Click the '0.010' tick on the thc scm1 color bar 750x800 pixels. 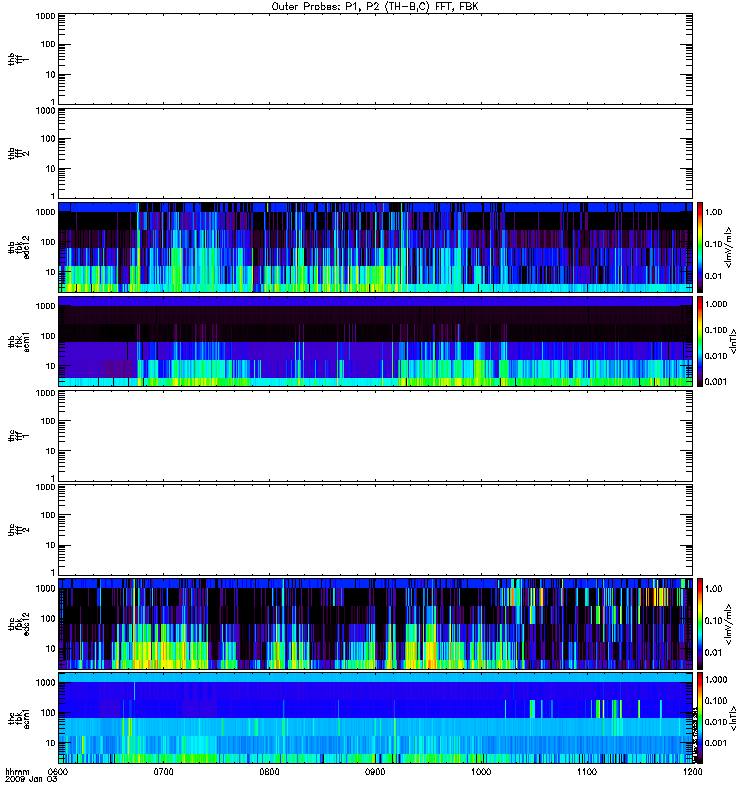pos(716,722)
